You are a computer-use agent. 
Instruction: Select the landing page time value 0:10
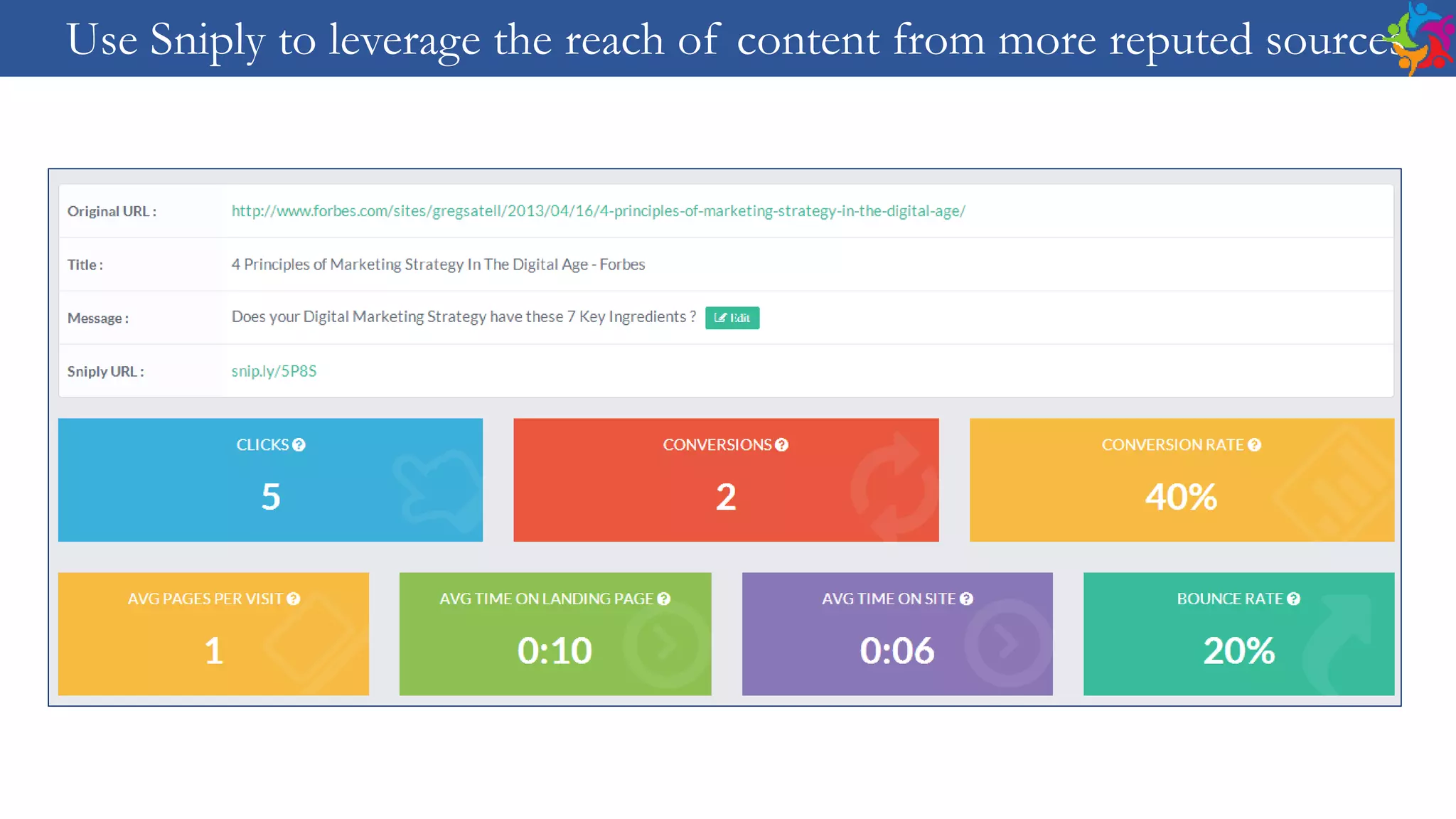(x=555, y=651)
